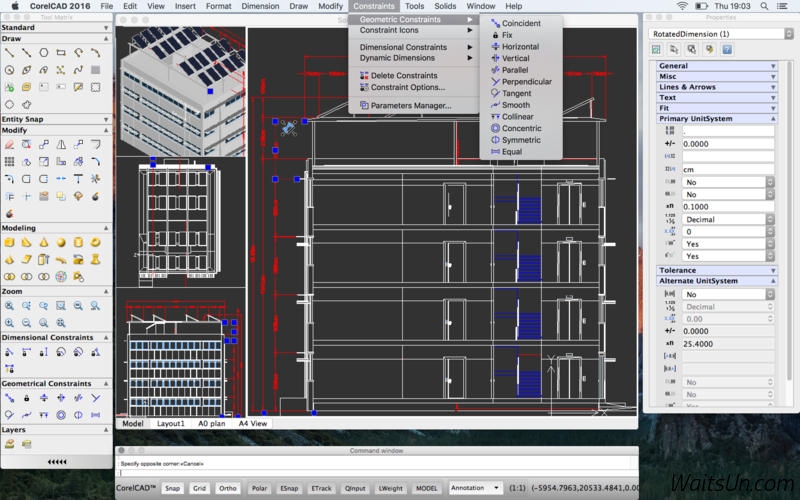Expand the Tolerance section in Properties
Screen dimensions: 800x500
716,270
